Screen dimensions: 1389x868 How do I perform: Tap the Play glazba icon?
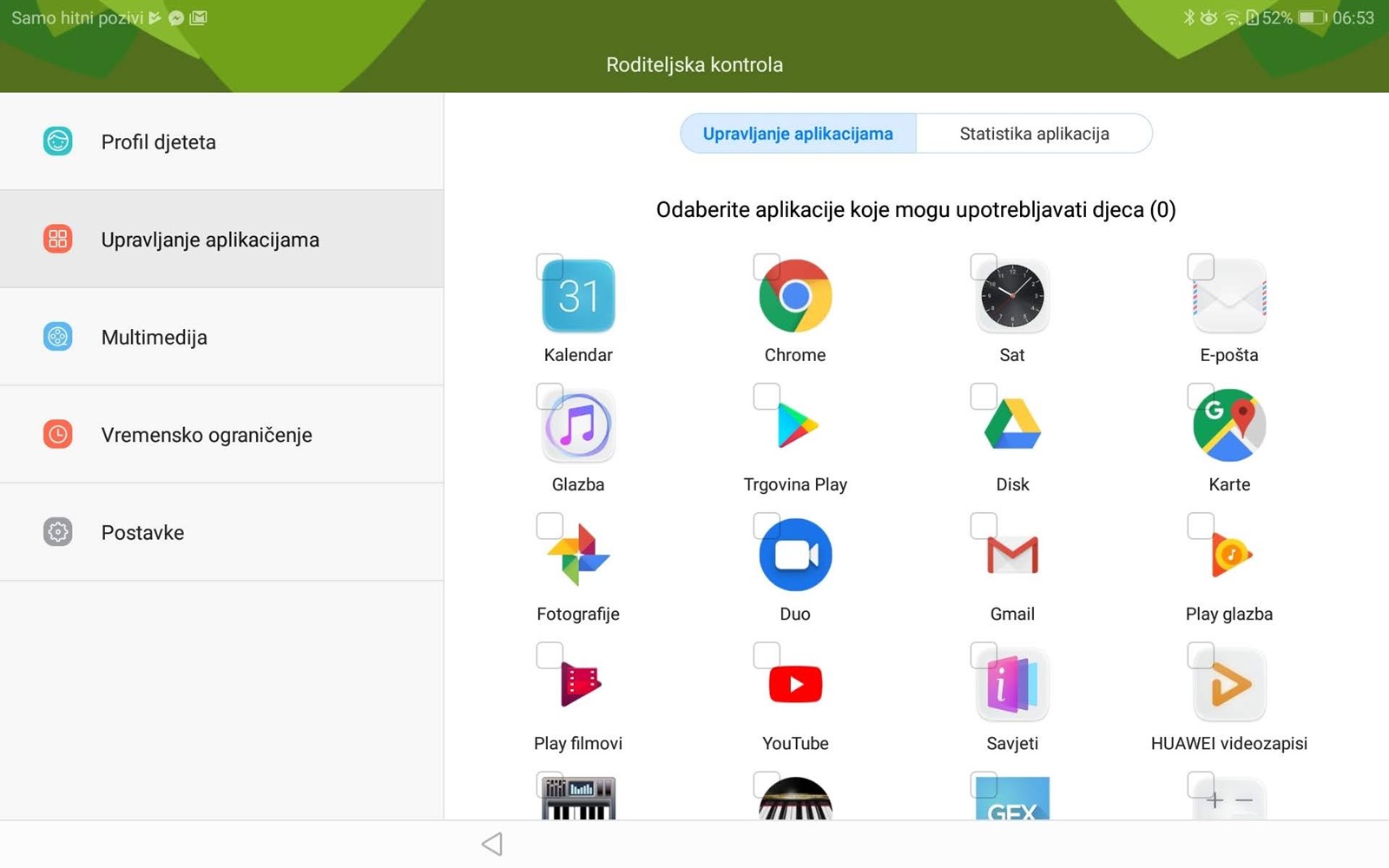click(x=1229, y=555)
